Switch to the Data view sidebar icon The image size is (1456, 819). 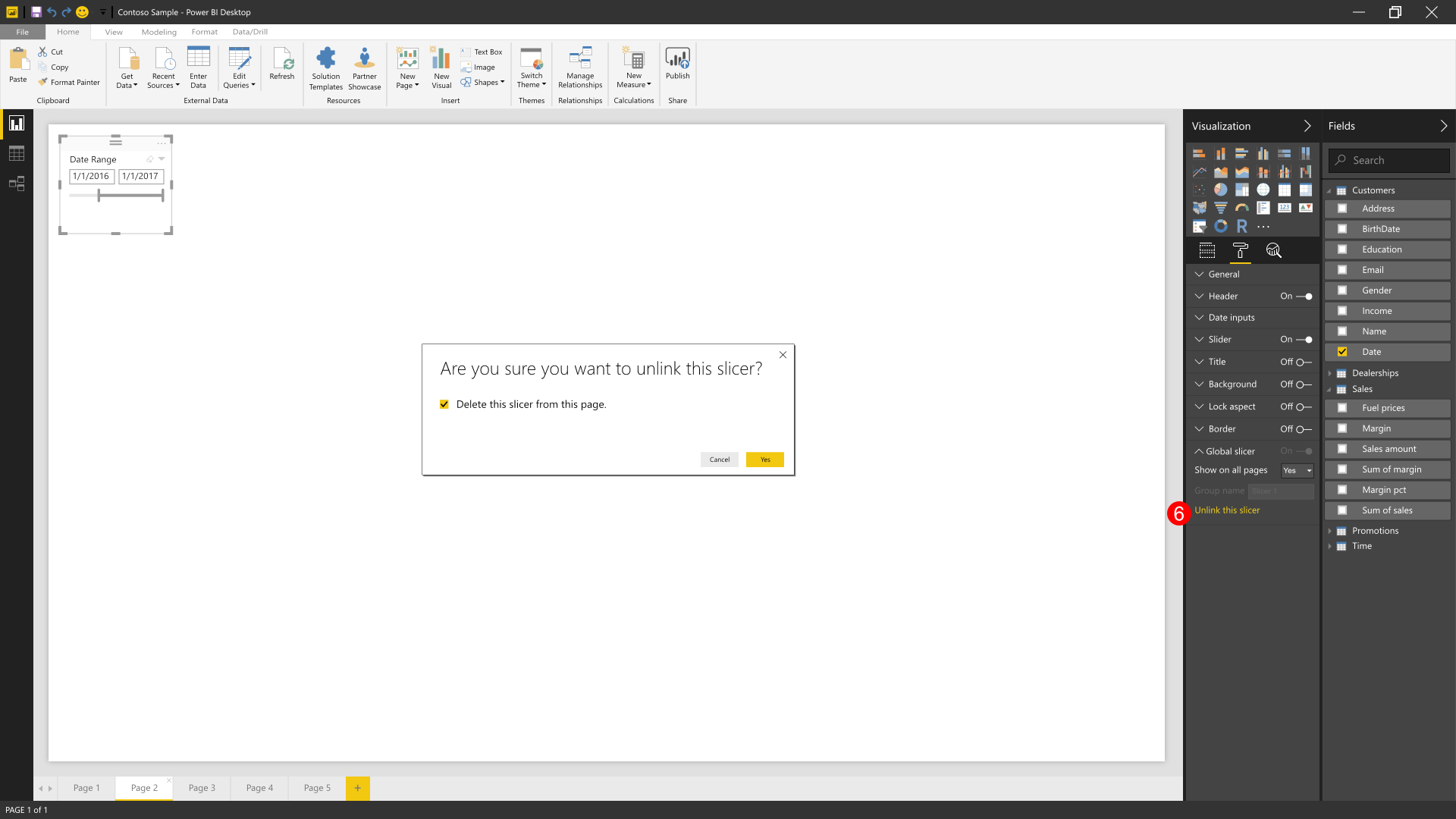point(17,154)
